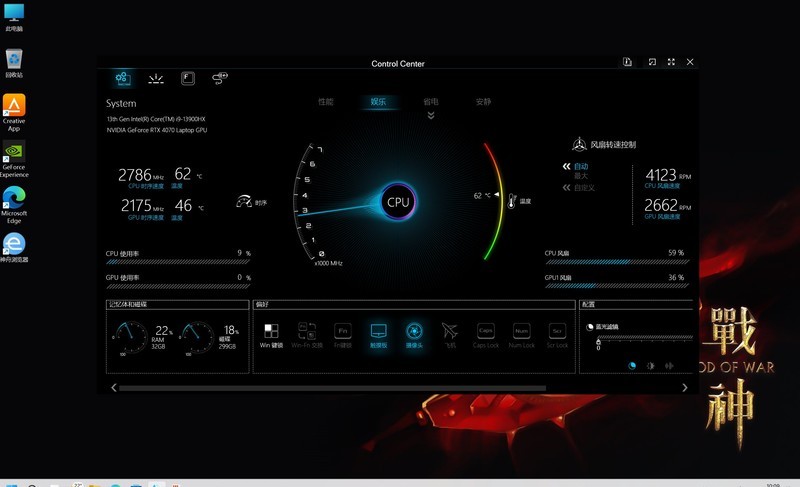Expand the double-chevron under the mode tabs
This screenshot has height=487, width=800.
point(431,115)
